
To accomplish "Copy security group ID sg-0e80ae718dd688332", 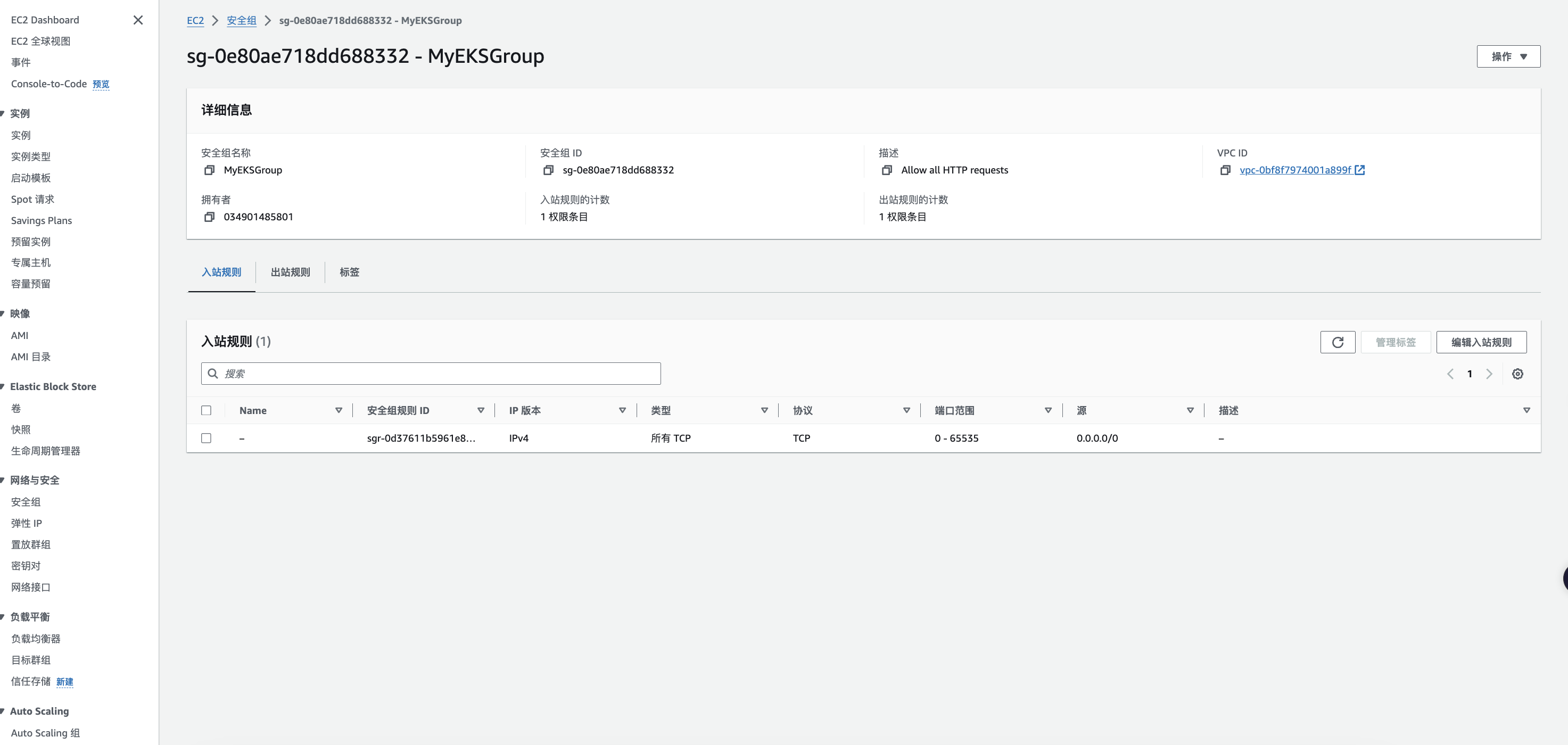I will pos(548,170).
